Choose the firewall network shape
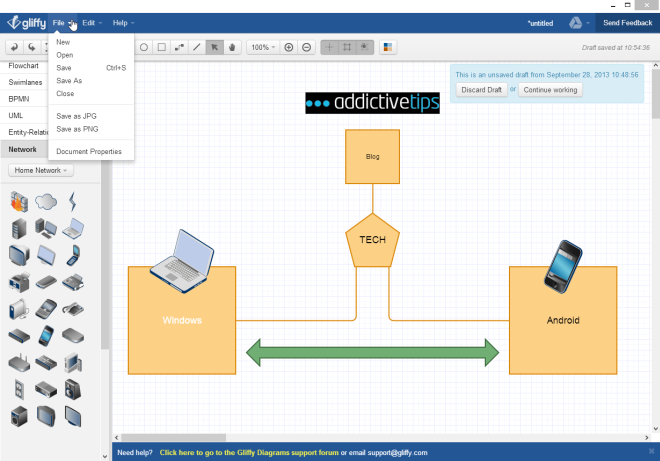This screenshot has width=660, height=461. tap(19, 201)
